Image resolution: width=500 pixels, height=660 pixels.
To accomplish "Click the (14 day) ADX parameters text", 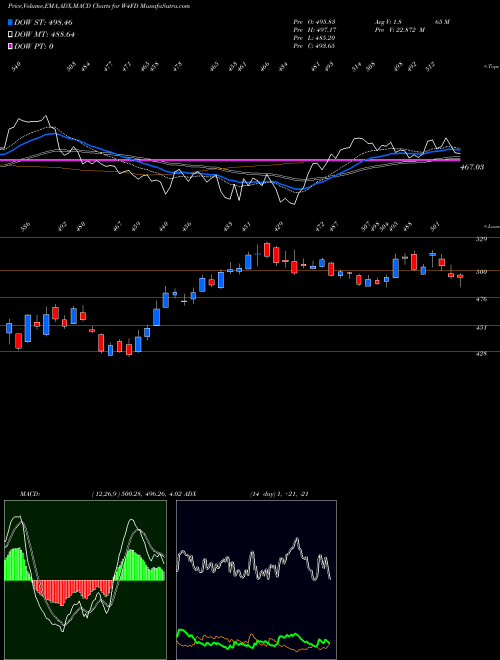I will click(279, 494).
